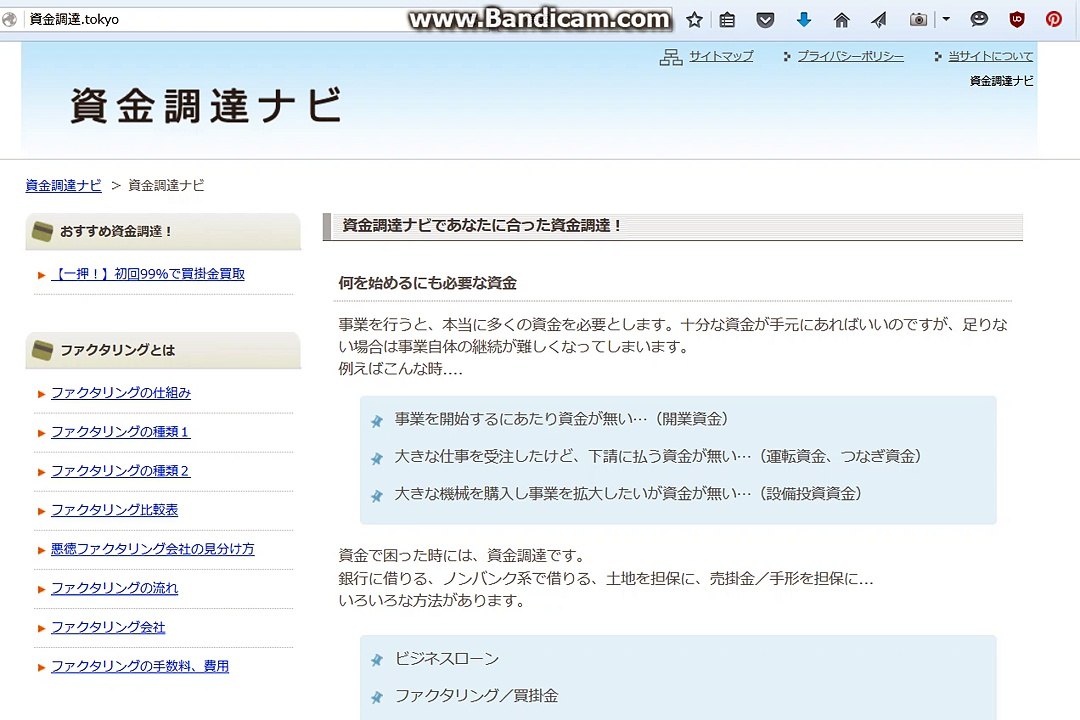
Task: Click arrow bullet before ファクタリング比較表
Action: tap(41, 511)
